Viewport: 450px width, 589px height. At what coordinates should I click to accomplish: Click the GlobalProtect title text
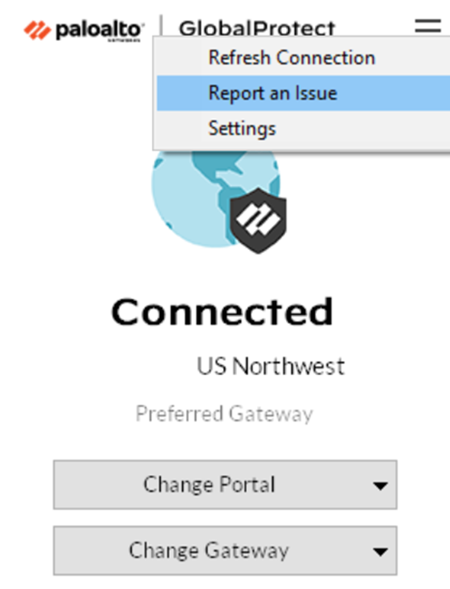pyautogui.click(x=257, y=29)
